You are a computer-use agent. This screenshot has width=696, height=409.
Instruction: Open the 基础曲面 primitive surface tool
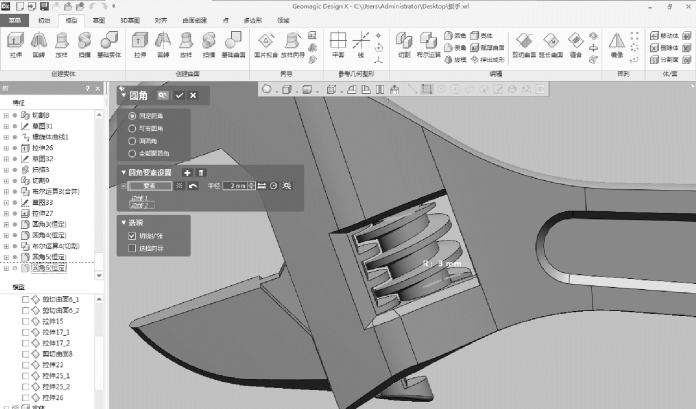pos(233,45)
